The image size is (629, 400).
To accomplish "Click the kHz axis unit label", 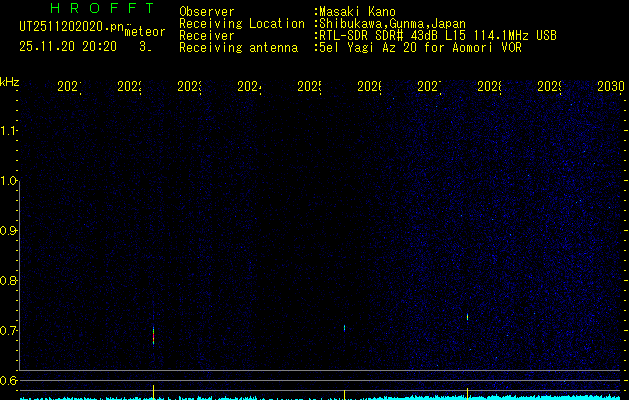I will tap(9, 82).
